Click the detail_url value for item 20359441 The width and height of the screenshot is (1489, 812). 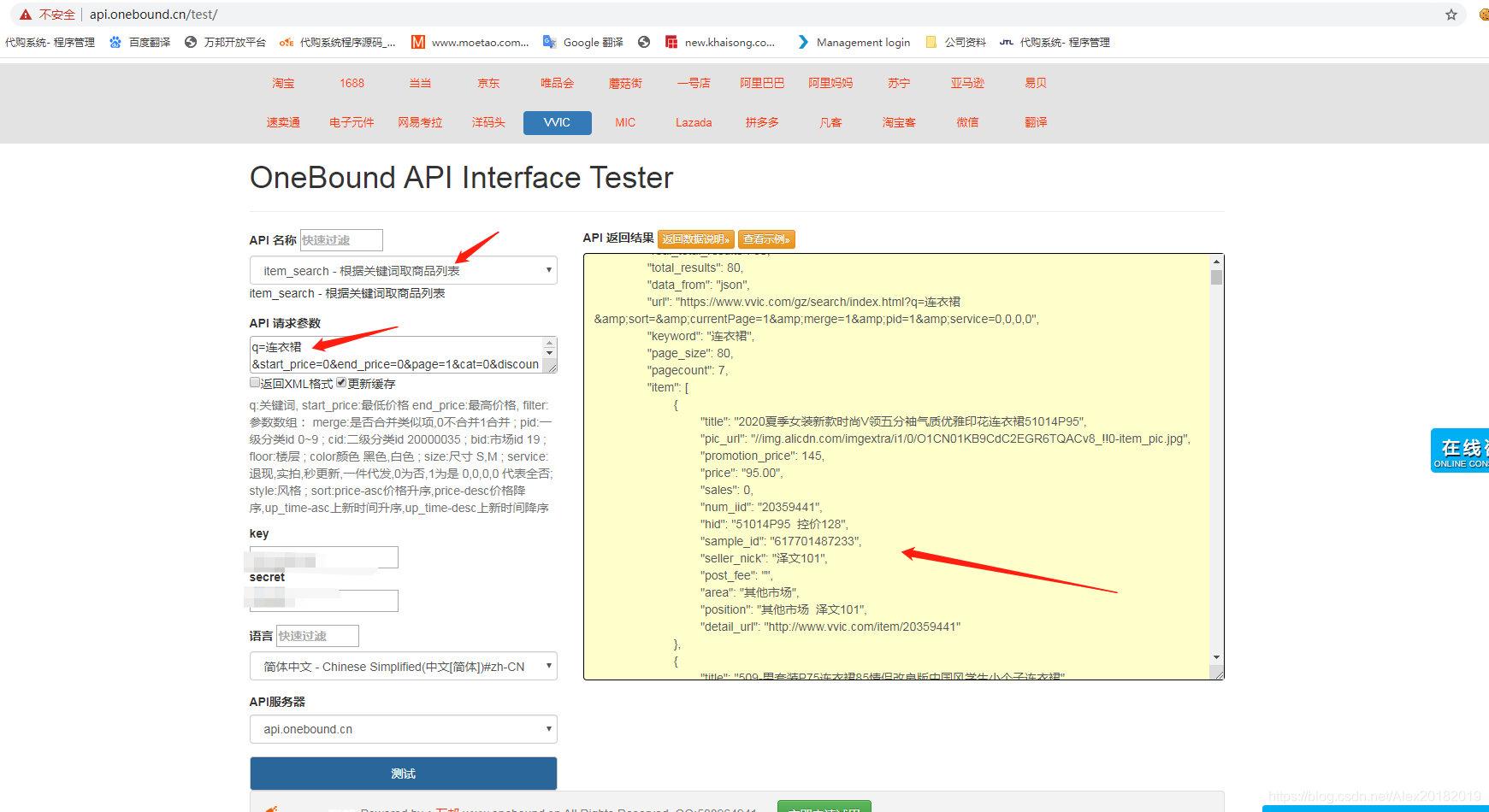click(x=862, y=627)
